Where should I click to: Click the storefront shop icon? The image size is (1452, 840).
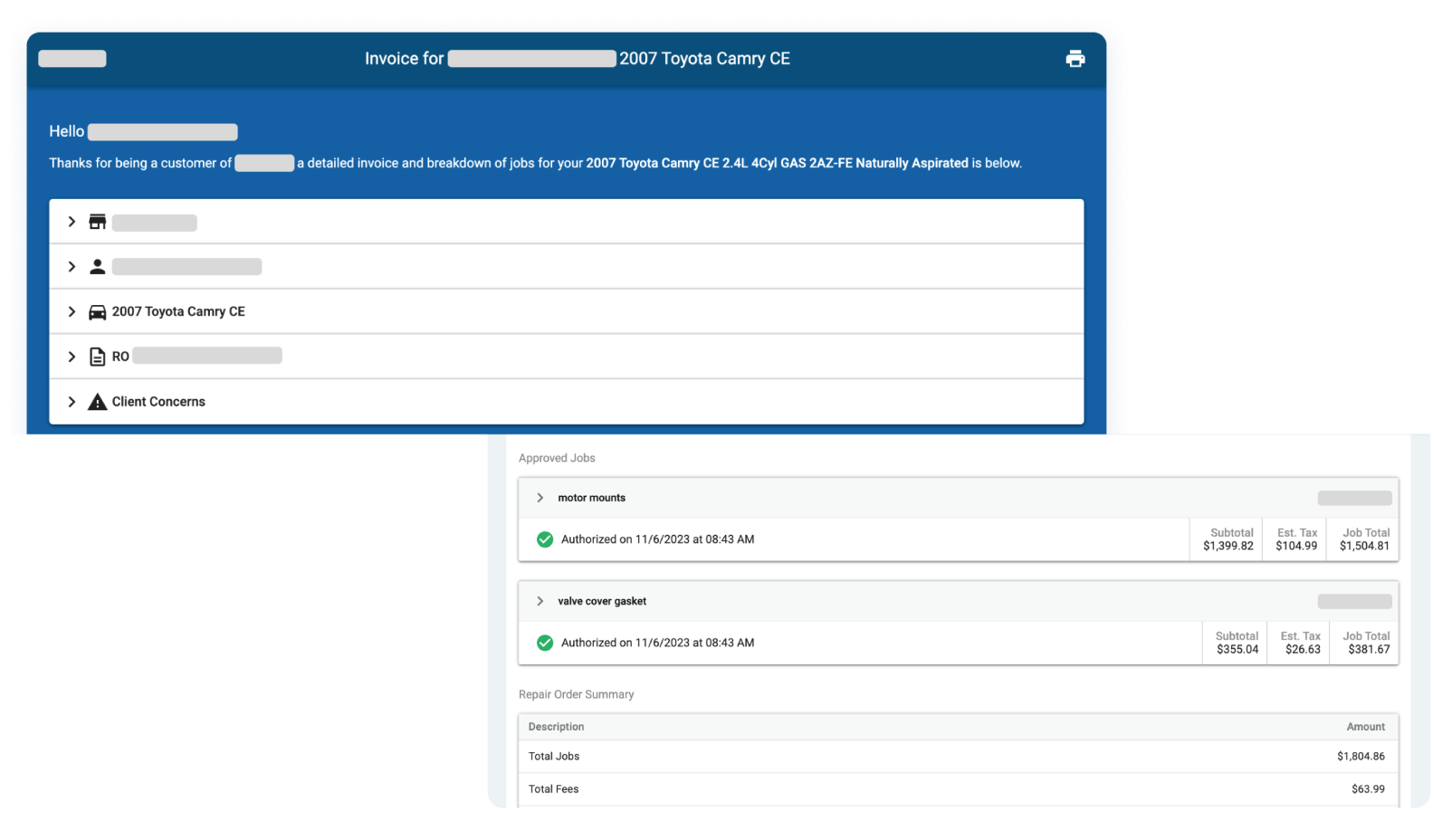[x=98, y=222]
